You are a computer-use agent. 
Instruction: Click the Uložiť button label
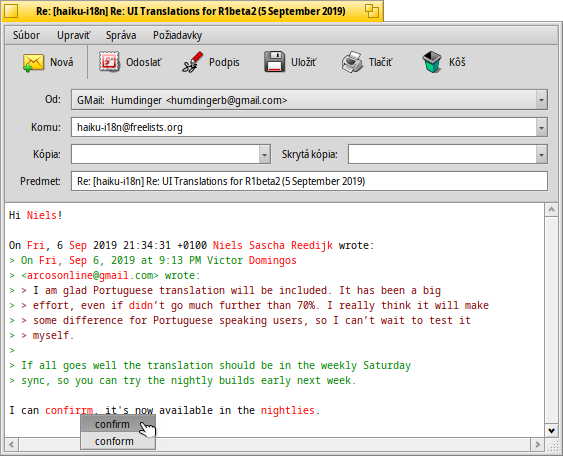point(303,62)
